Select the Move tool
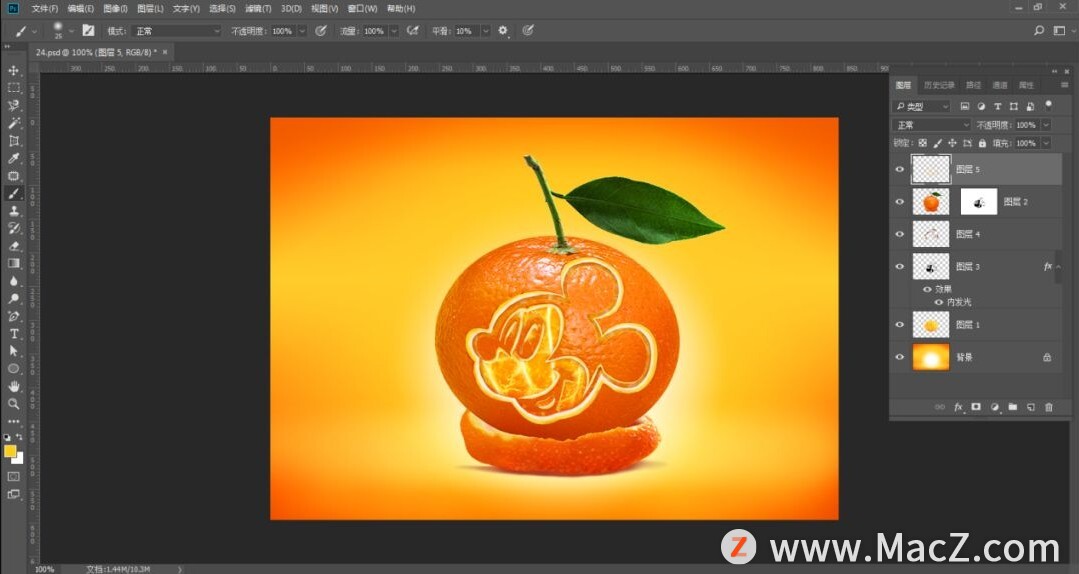1079x574 pixels. click(13, 70)
